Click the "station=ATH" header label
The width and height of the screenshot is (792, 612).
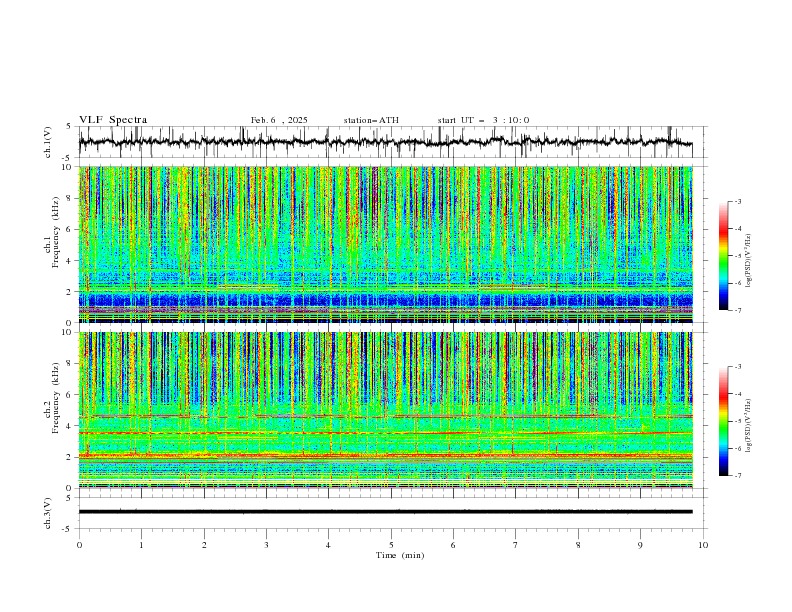tap(371, 120)
